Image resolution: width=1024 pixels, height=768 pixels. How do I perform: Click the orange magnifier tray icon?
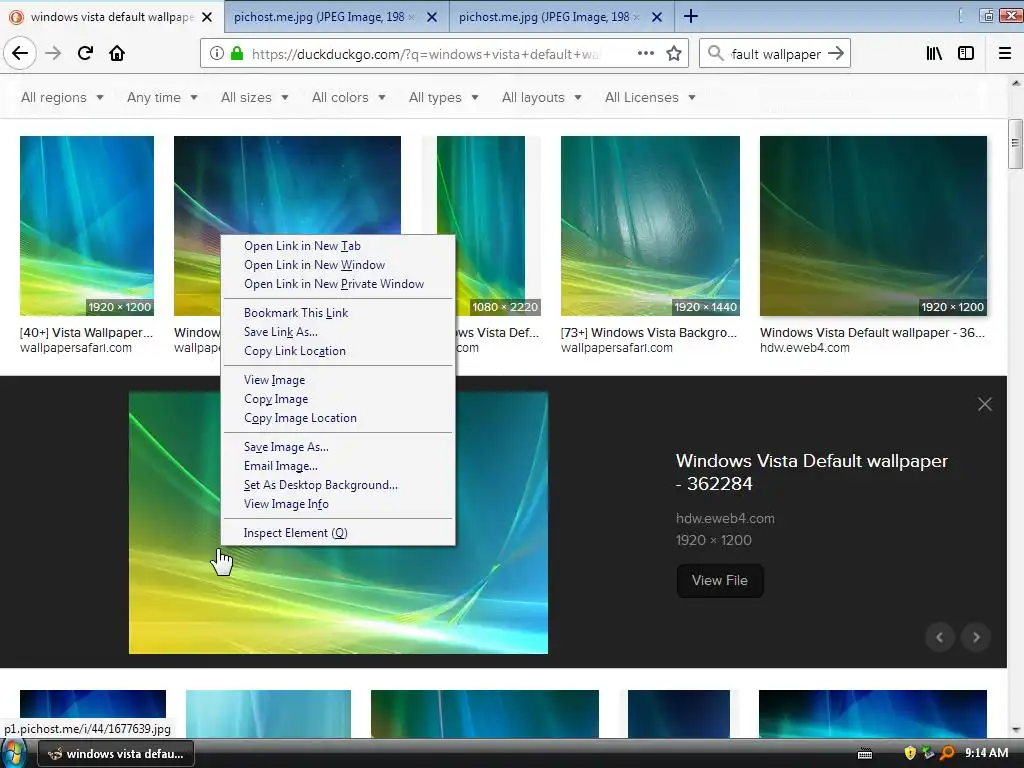coord(947,754)
